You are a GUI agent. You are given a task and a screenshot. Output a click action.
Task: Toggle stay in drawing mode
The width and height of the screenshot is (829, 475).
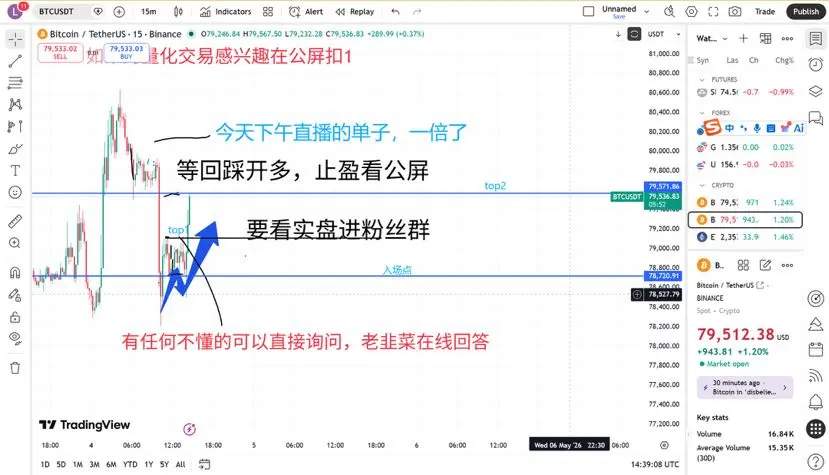(15, 295)
